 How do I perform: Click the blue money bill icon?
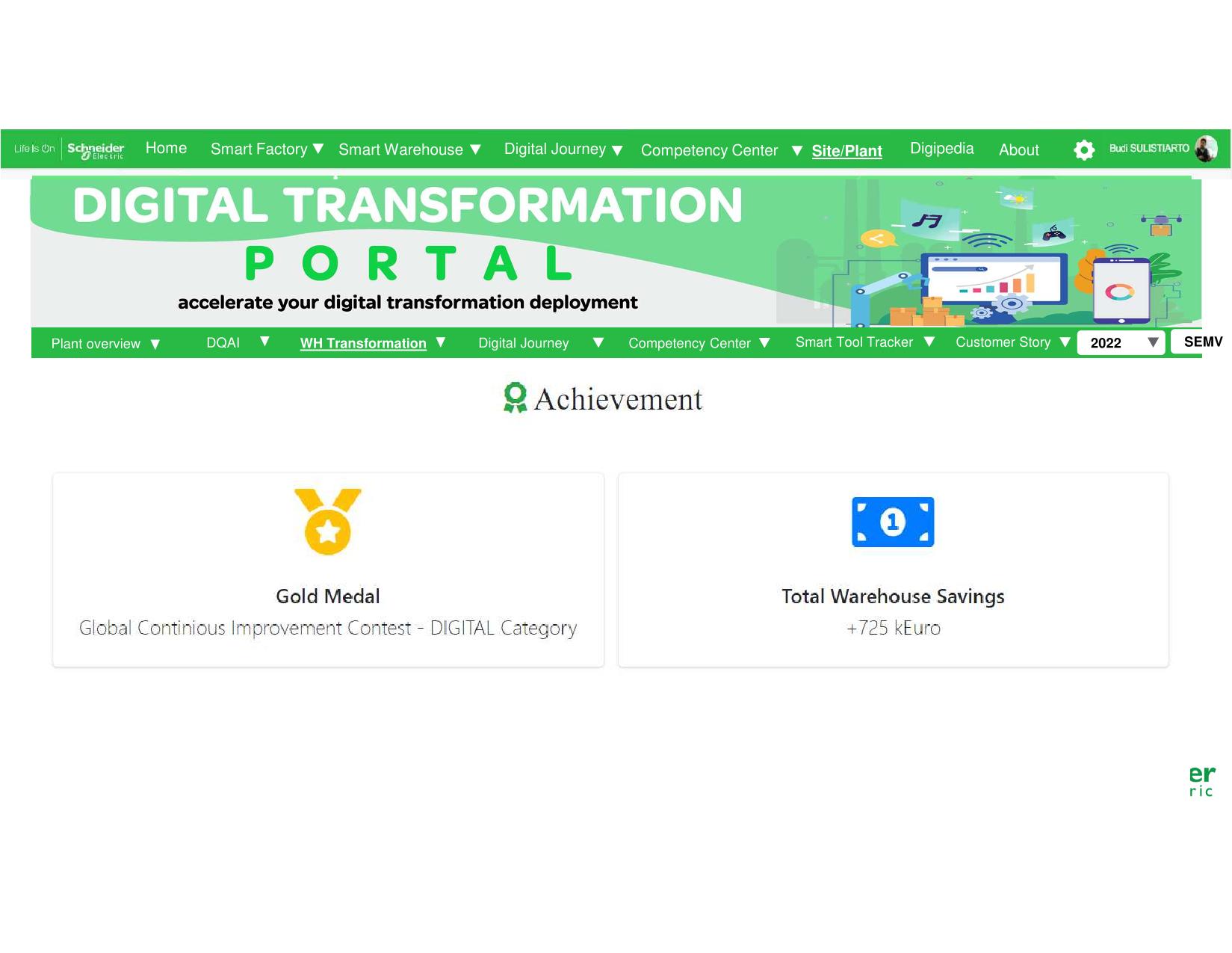coord(893,522)
